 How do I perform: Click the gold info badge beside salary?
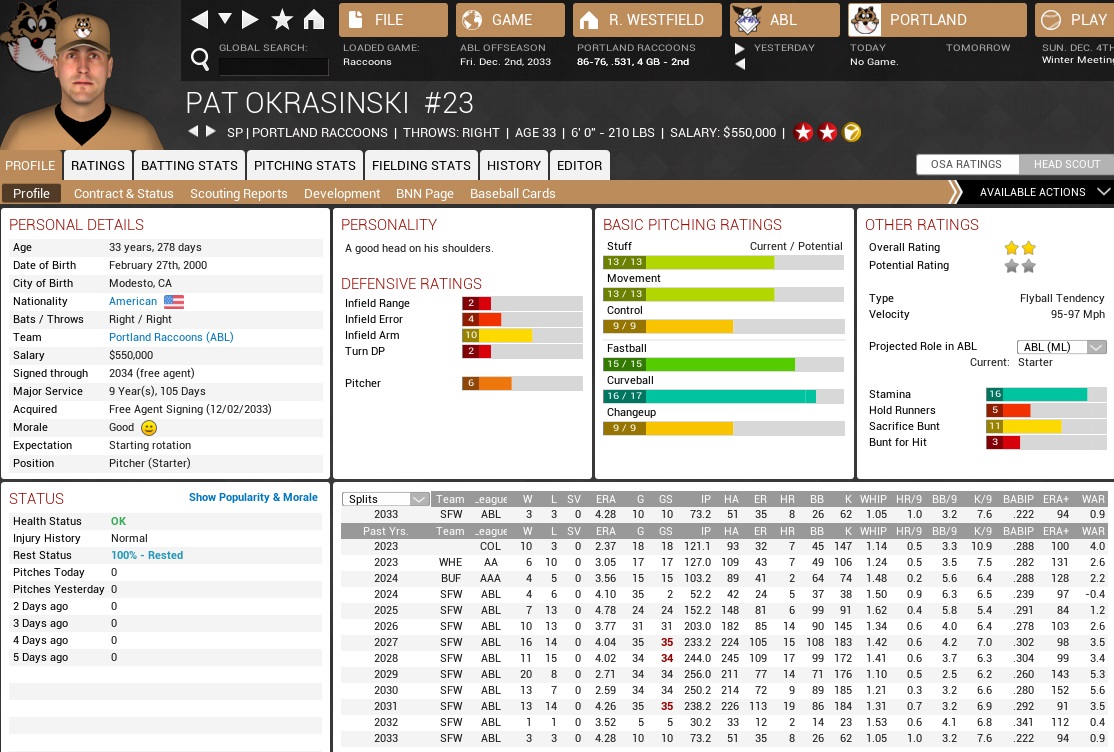point(852,133)
